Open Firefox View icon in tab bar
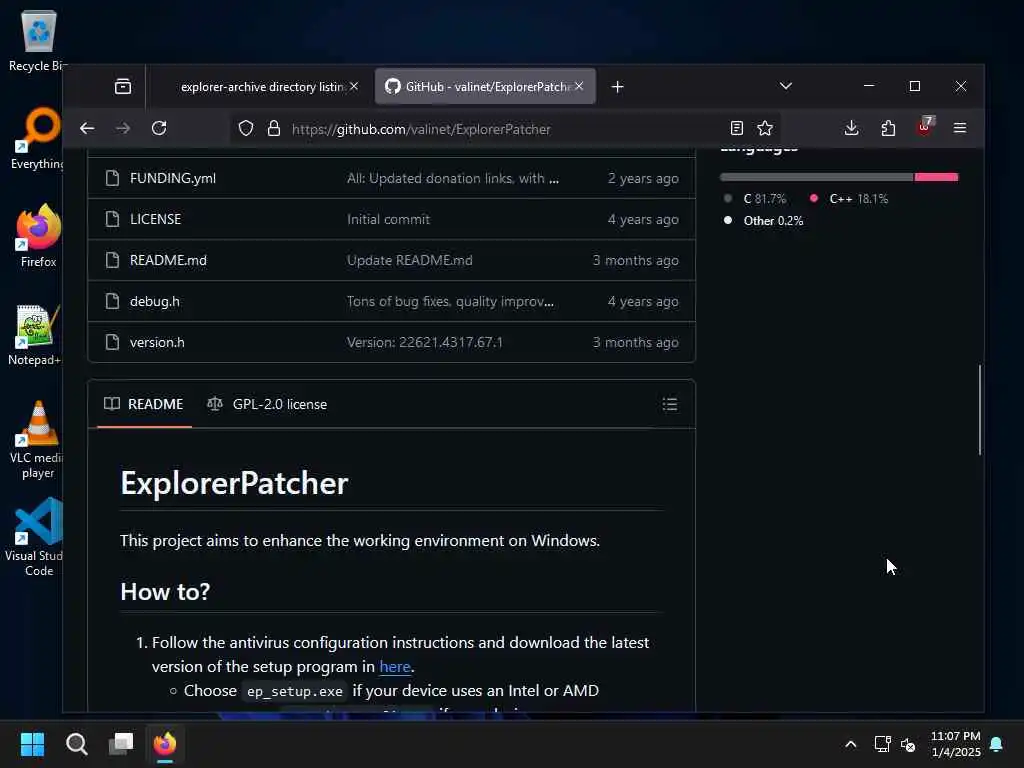Image resolution: width=1024 pixels, height=768 pixels. (123, 86)
